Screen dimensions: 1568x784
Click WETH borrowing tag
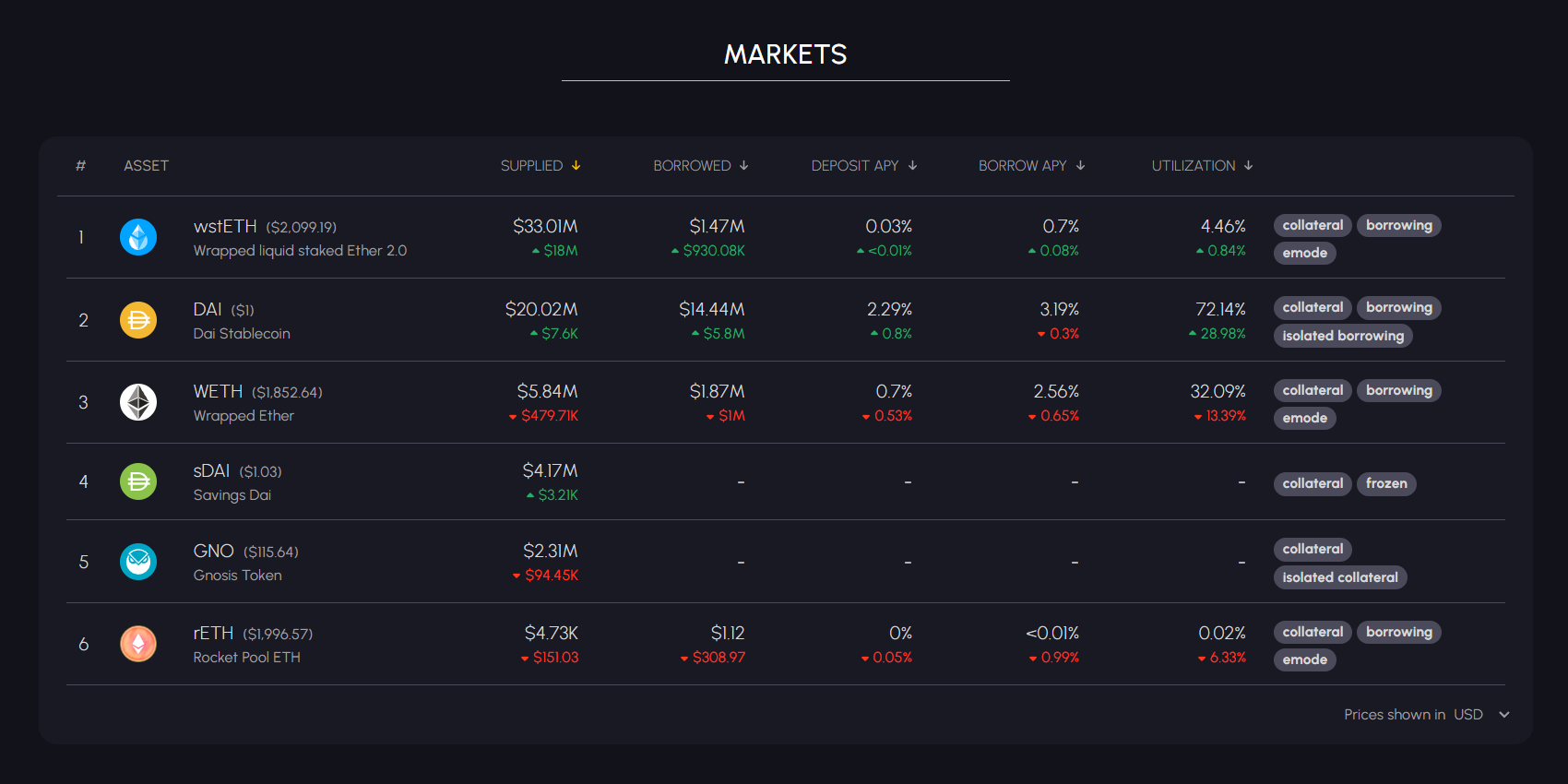click(x=1399, y=390)
